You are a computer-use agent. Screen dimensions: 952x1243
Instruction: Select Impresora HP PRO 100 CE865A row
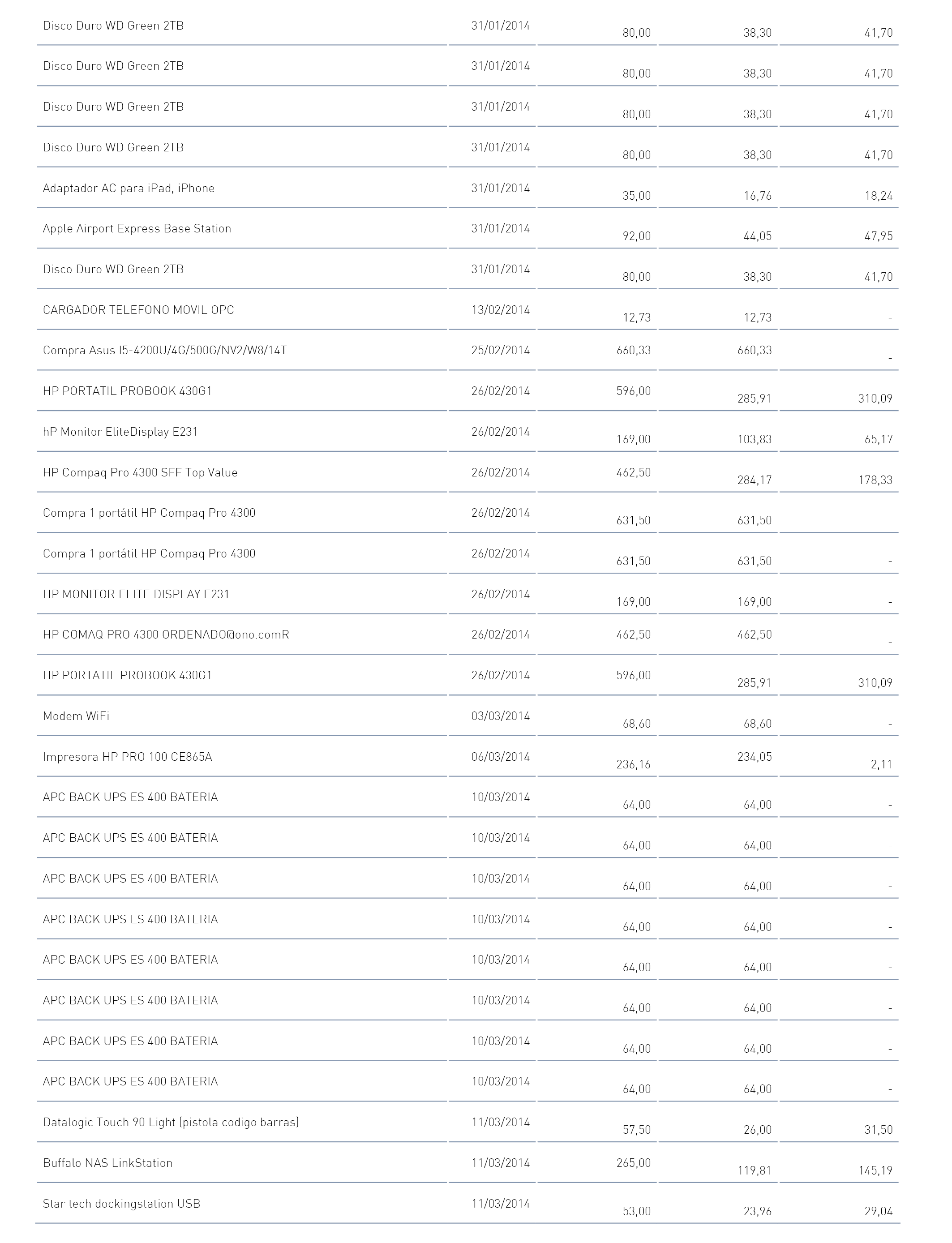(467, 757)
